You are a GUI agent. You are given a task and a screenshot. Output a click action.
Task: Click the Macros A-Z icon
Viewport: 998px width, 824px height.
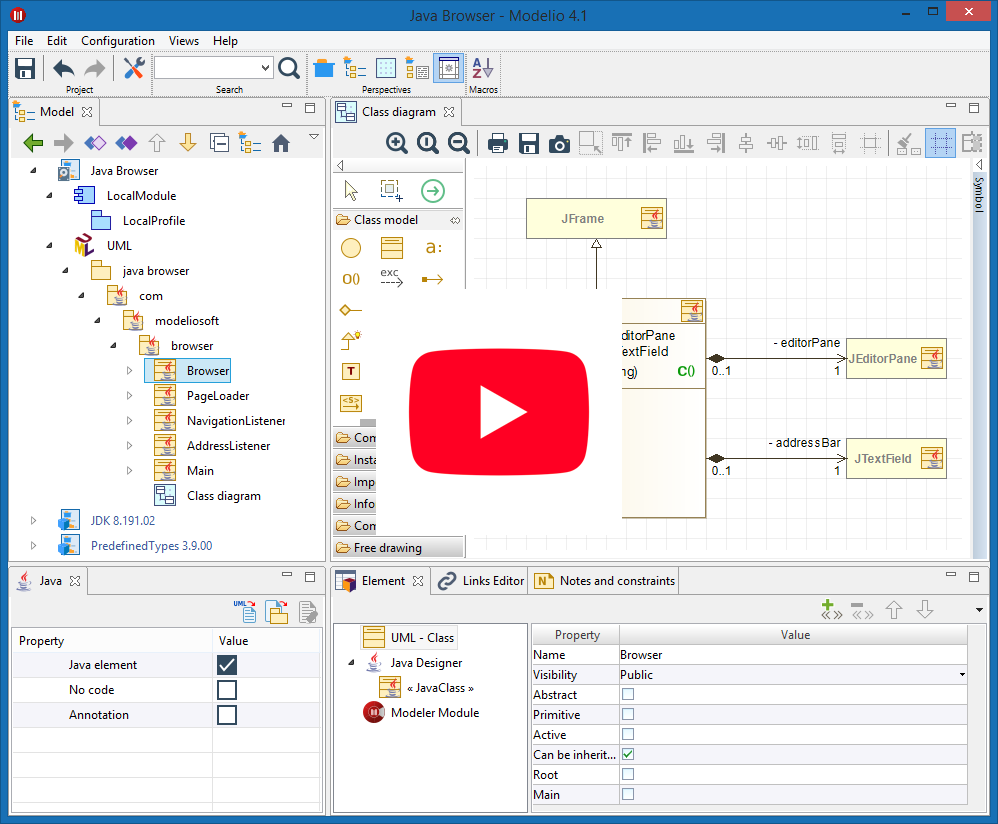pyautogui.click(x=482, y=68)
